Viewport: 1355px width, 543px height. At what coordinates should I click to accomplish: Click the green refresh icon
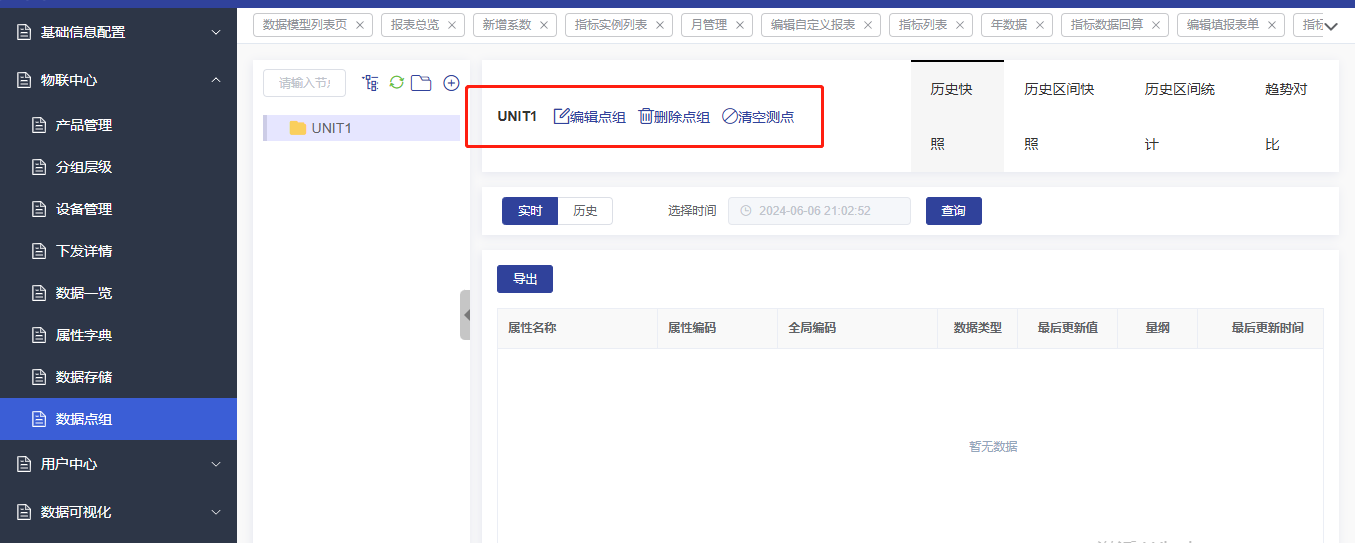[x=396, y=83]
